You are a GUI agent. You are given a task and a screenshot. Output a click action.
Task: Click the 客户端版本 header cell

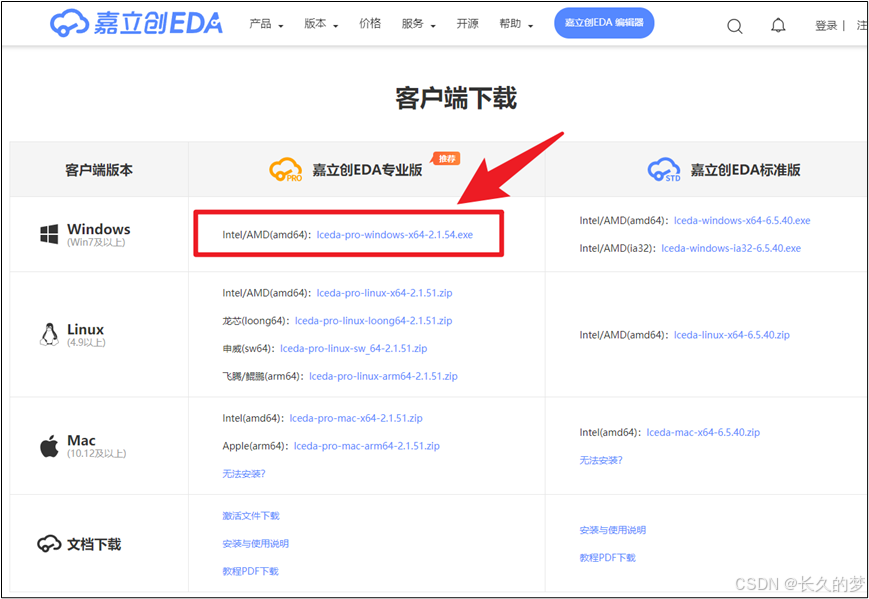(x=99, y=170)
